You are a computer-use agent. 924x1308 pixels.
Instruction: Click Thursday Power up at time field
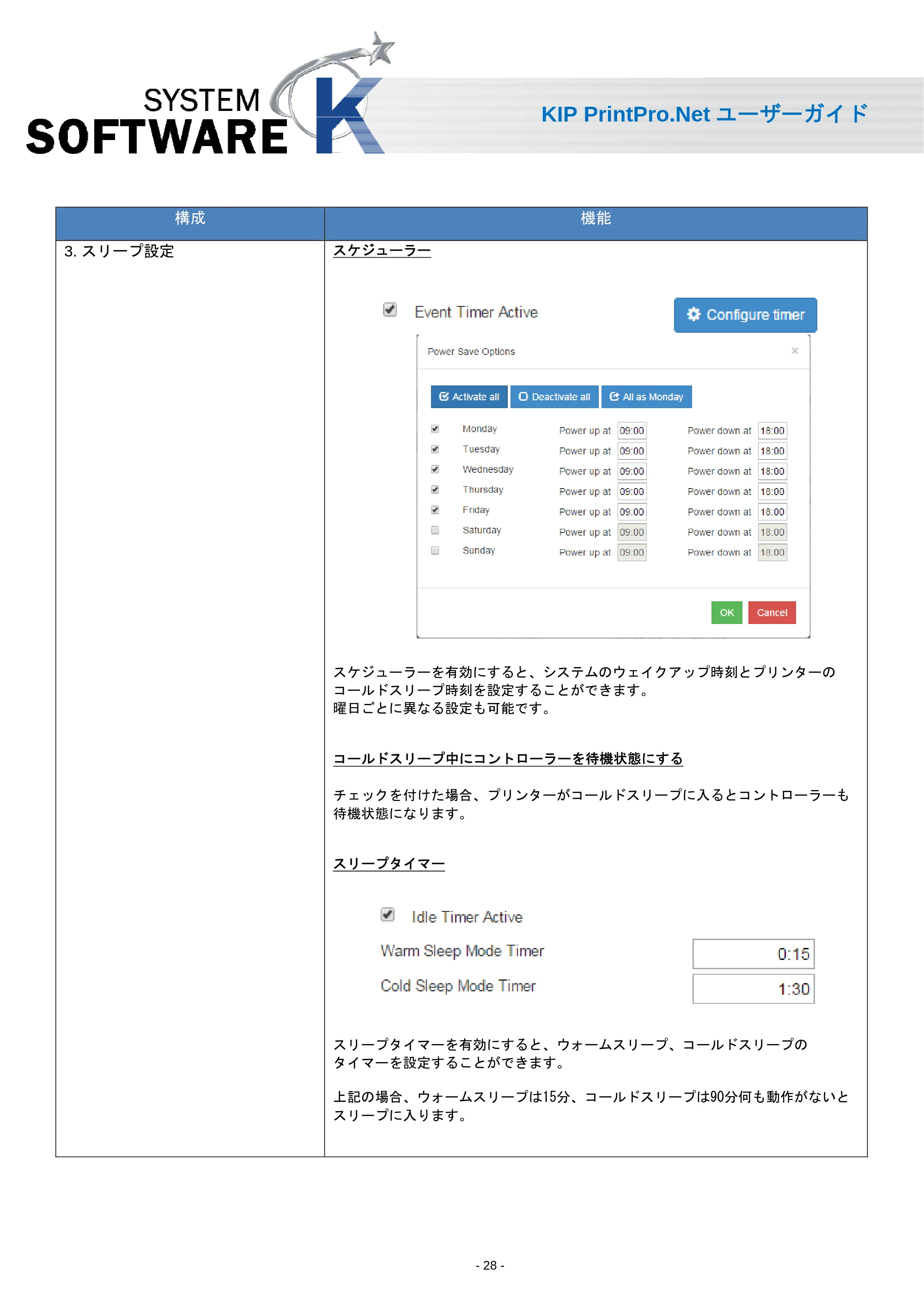click(x=632, y=492)
